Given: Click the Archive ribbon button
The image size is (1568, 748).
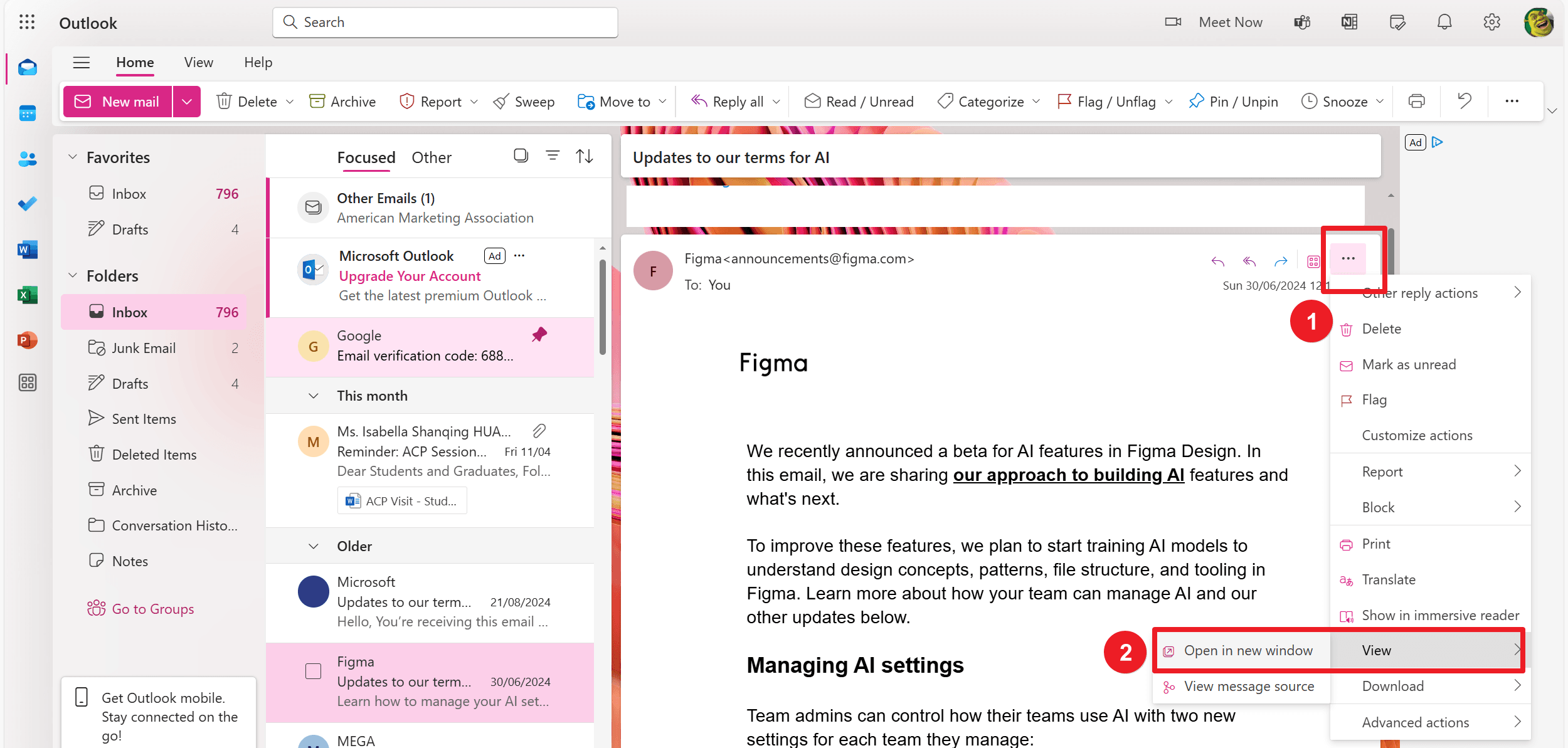Looking at the screenshot, I should pos(342,101).
